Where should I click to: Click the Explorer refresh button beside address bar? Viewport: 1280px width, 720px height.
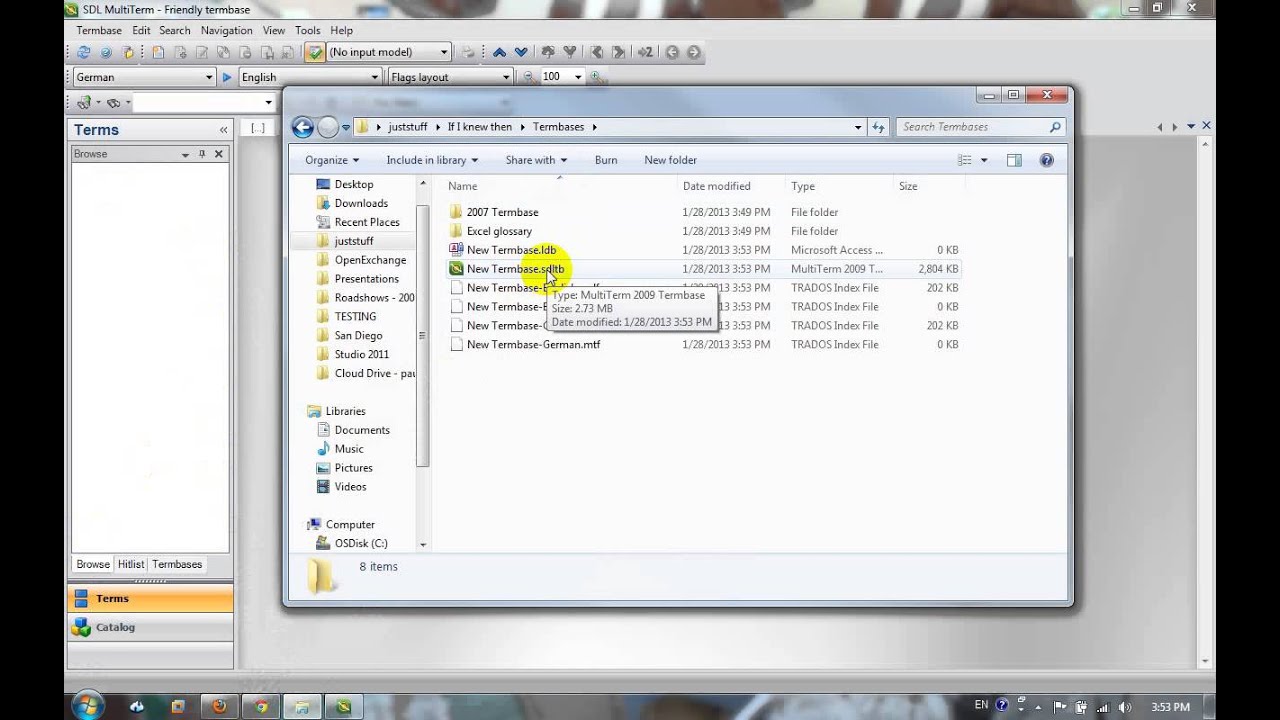pos(878,127)
